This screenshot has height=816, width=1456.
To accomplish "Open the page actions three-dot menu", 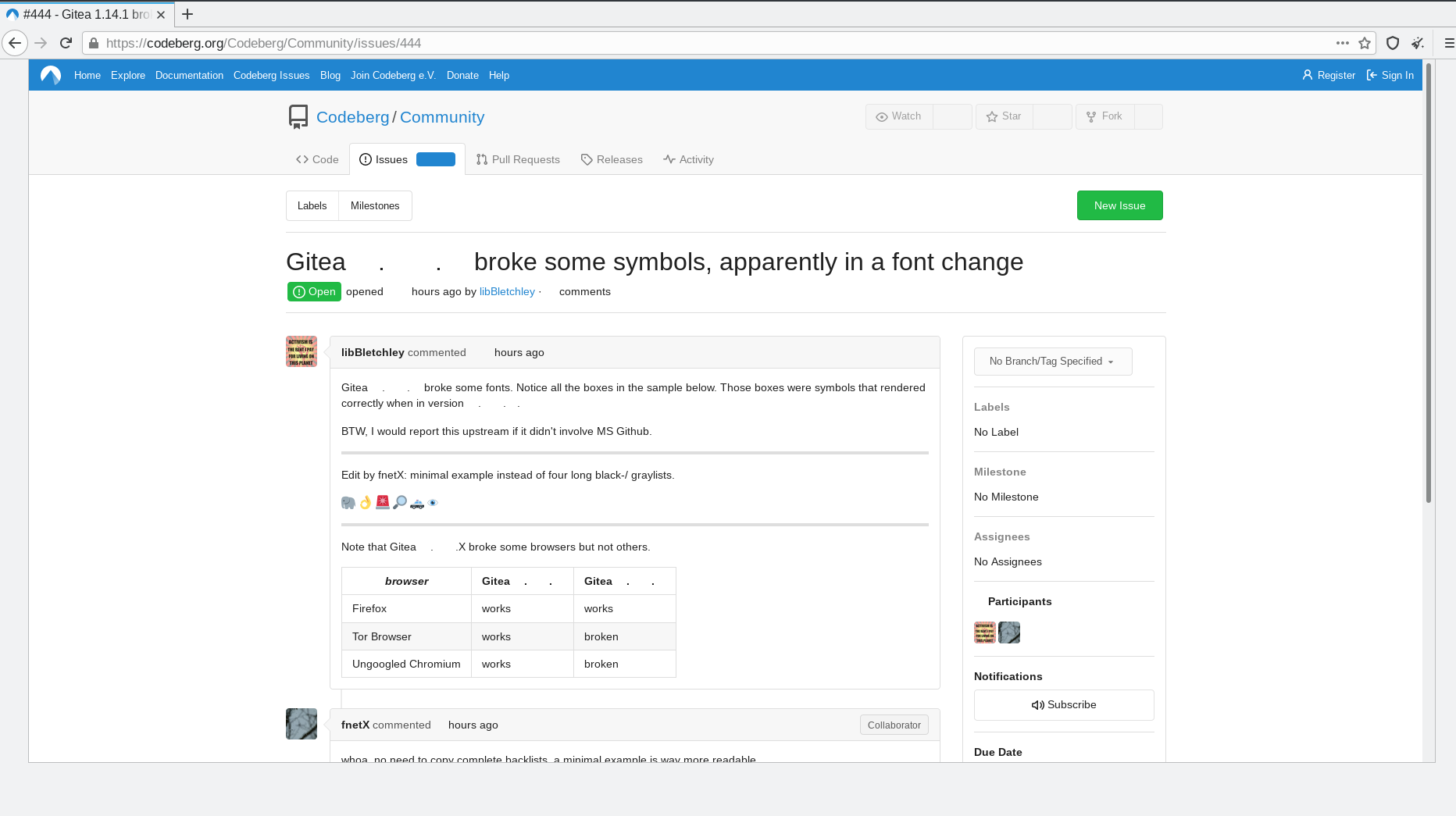I will pyautogui.click(x=1343, y=43).
